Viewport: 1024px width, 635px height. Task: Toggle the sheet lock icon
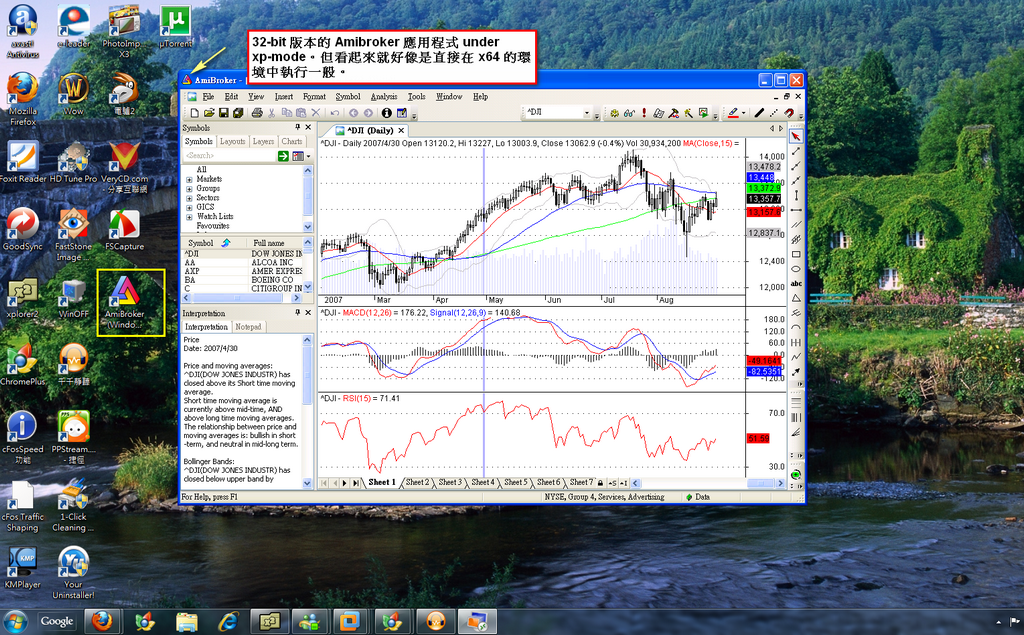pyautogui.click(x=600, y=483)
